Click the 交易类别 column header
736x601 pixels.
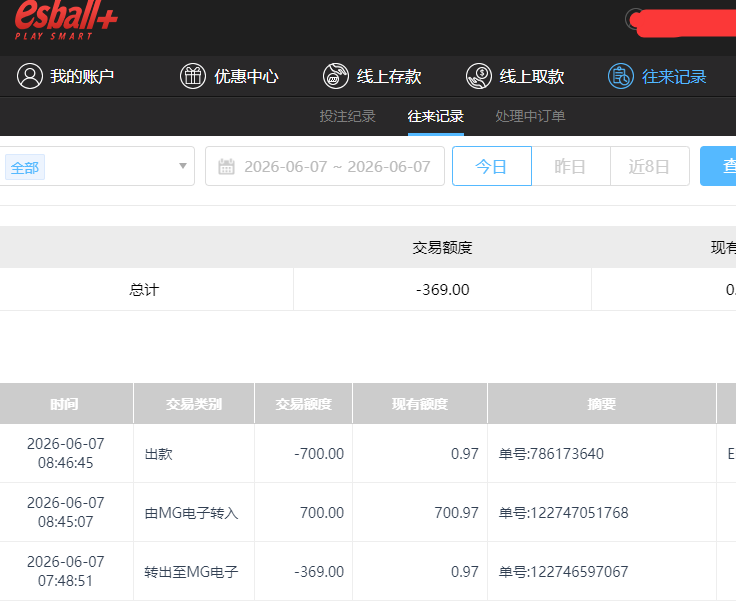coord(194,404)
